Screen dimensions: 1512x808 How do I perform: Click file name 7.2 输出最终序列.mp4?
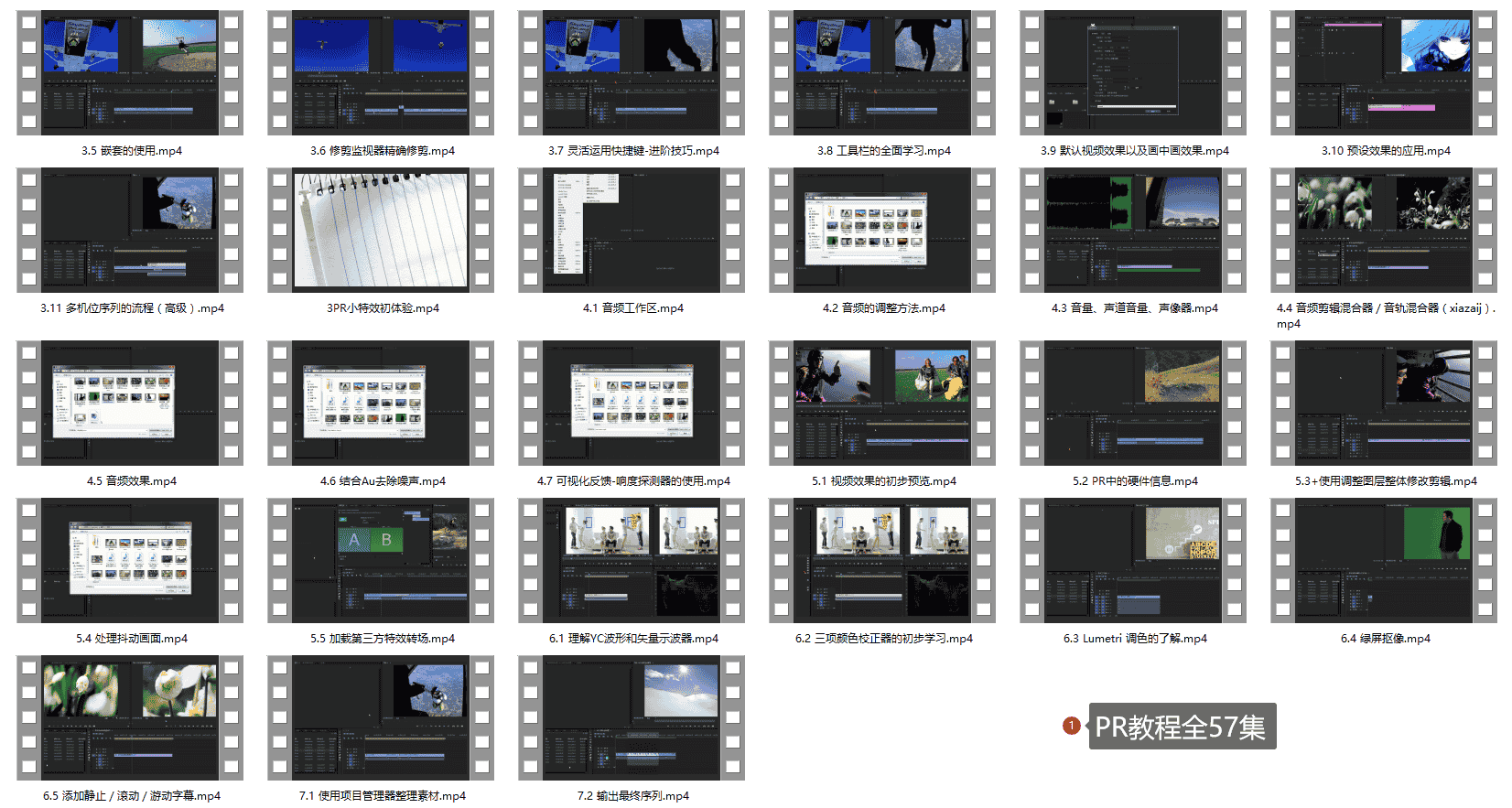coord(633,796)
